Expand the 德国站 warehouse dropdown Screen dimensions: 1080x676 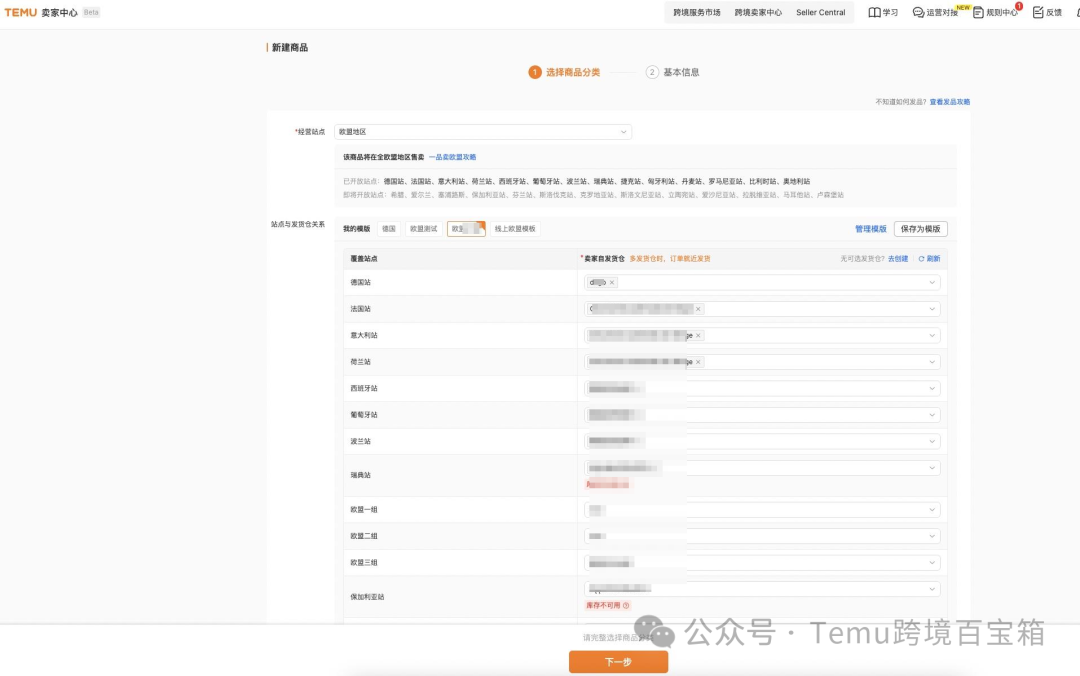click(932, 283)
